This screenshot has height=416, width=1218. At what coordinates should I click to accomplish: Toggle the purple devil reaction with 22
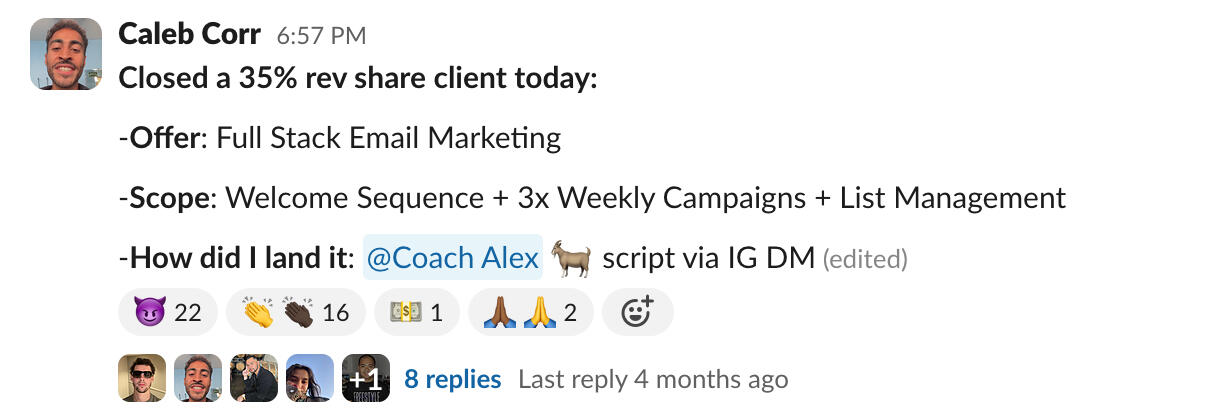click(x=166, y=313)
